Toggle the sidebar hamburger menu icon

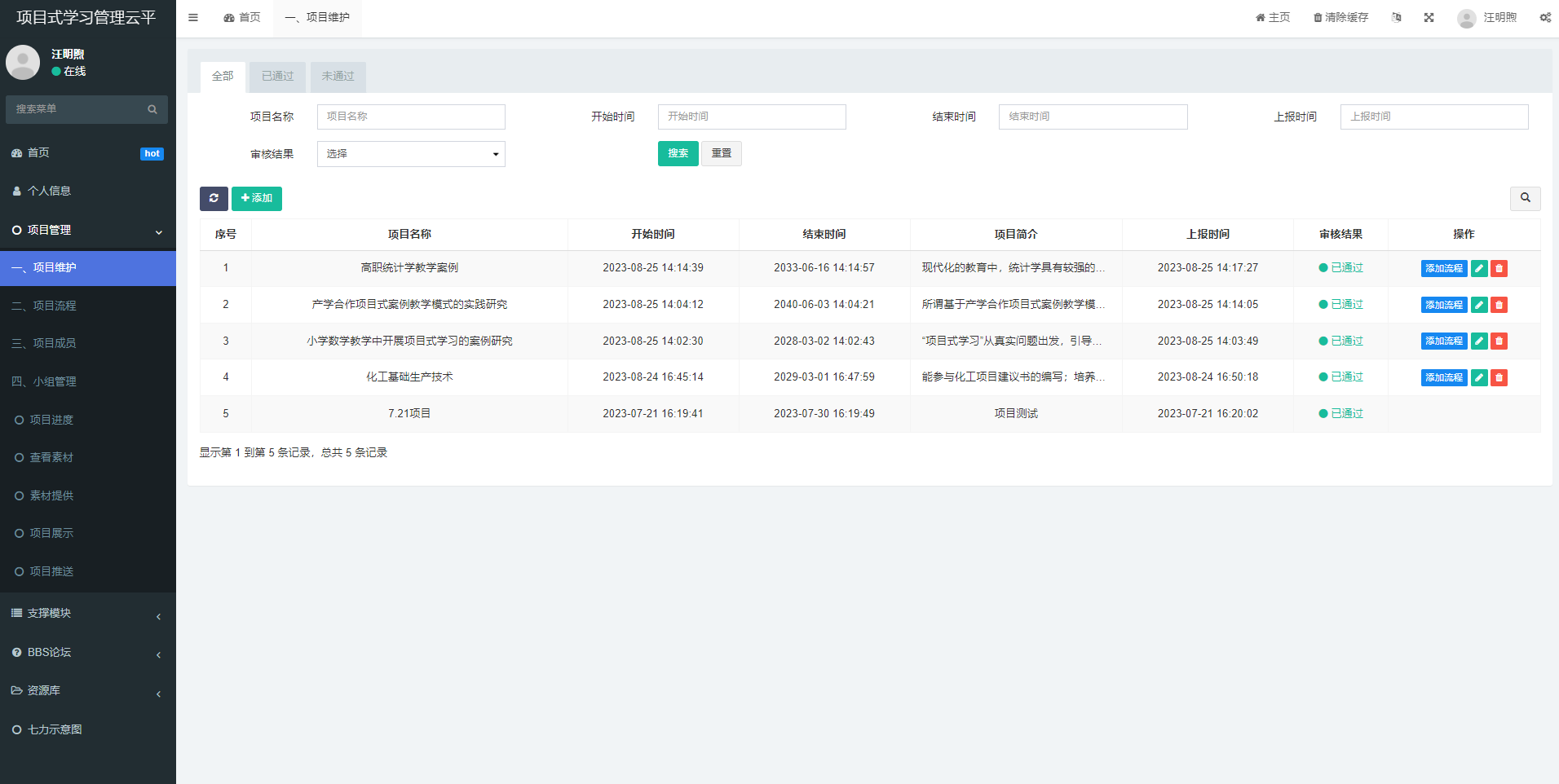pyautogui.click(x=193, y=17)
